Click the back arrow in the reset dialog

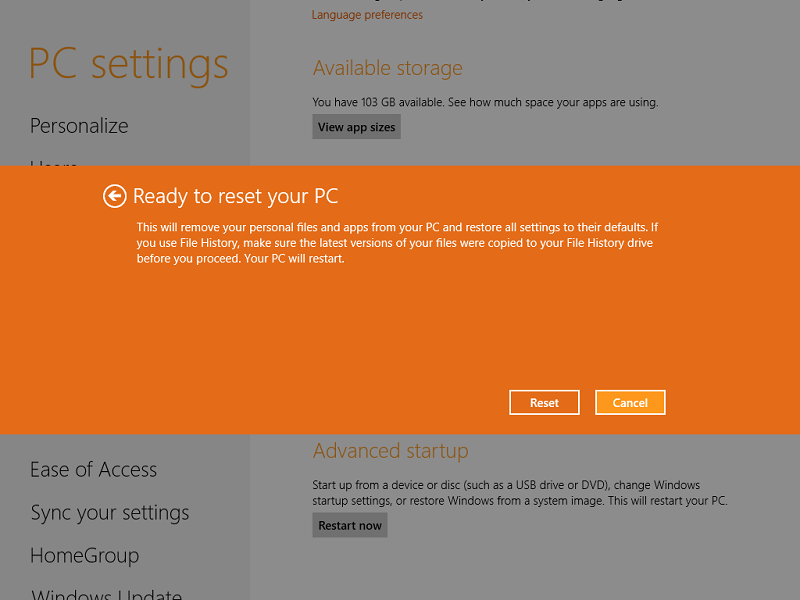(x=114, y=196)
